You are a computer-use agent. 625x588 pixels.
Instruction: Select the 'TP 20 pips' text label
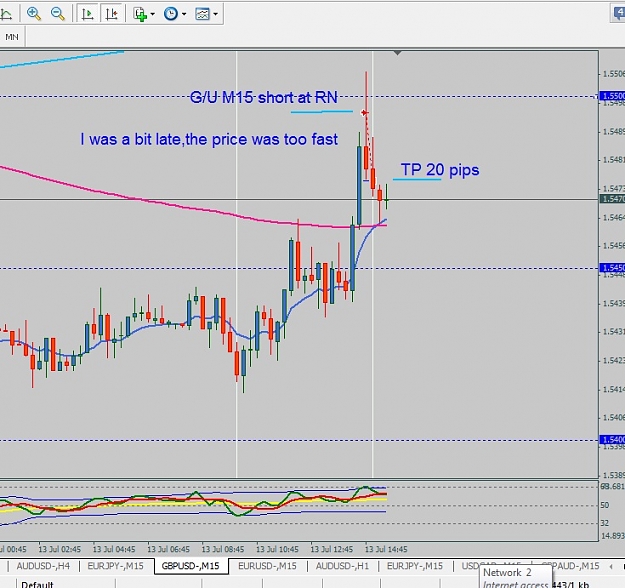(x=440, y=170)
